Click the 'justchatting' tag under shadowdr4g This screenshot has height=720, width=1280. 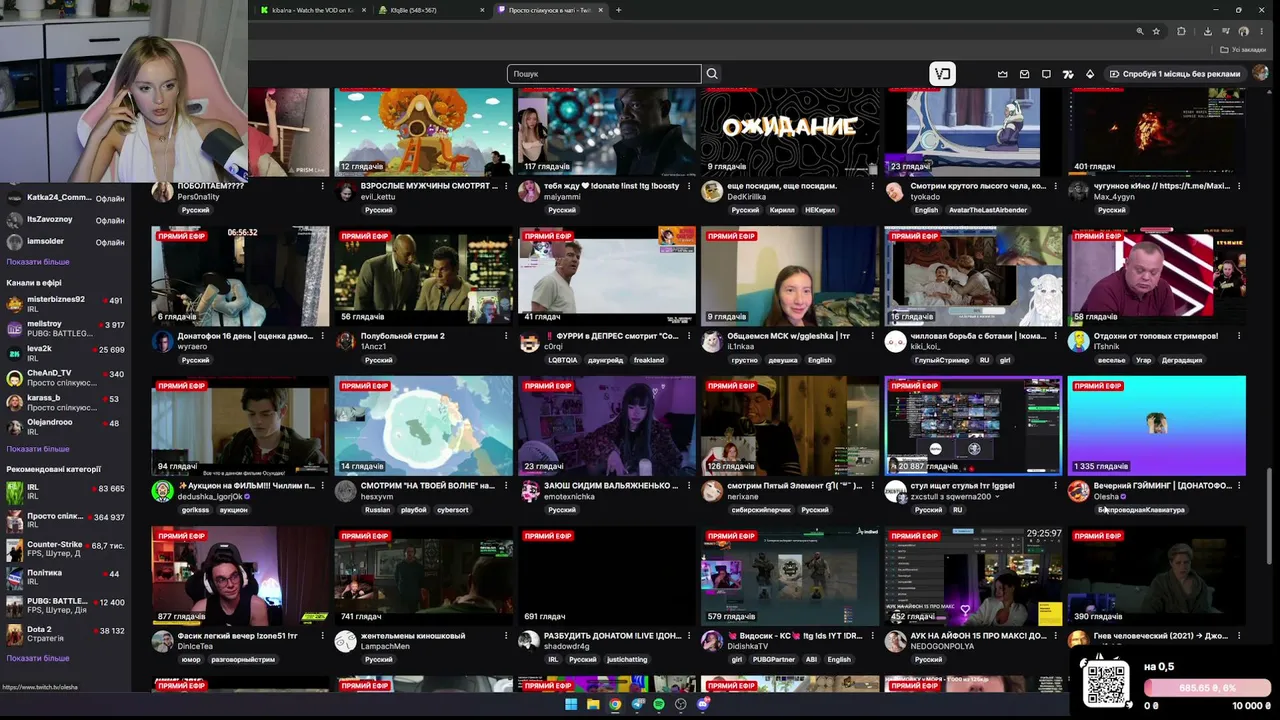(x=627, y=660)
